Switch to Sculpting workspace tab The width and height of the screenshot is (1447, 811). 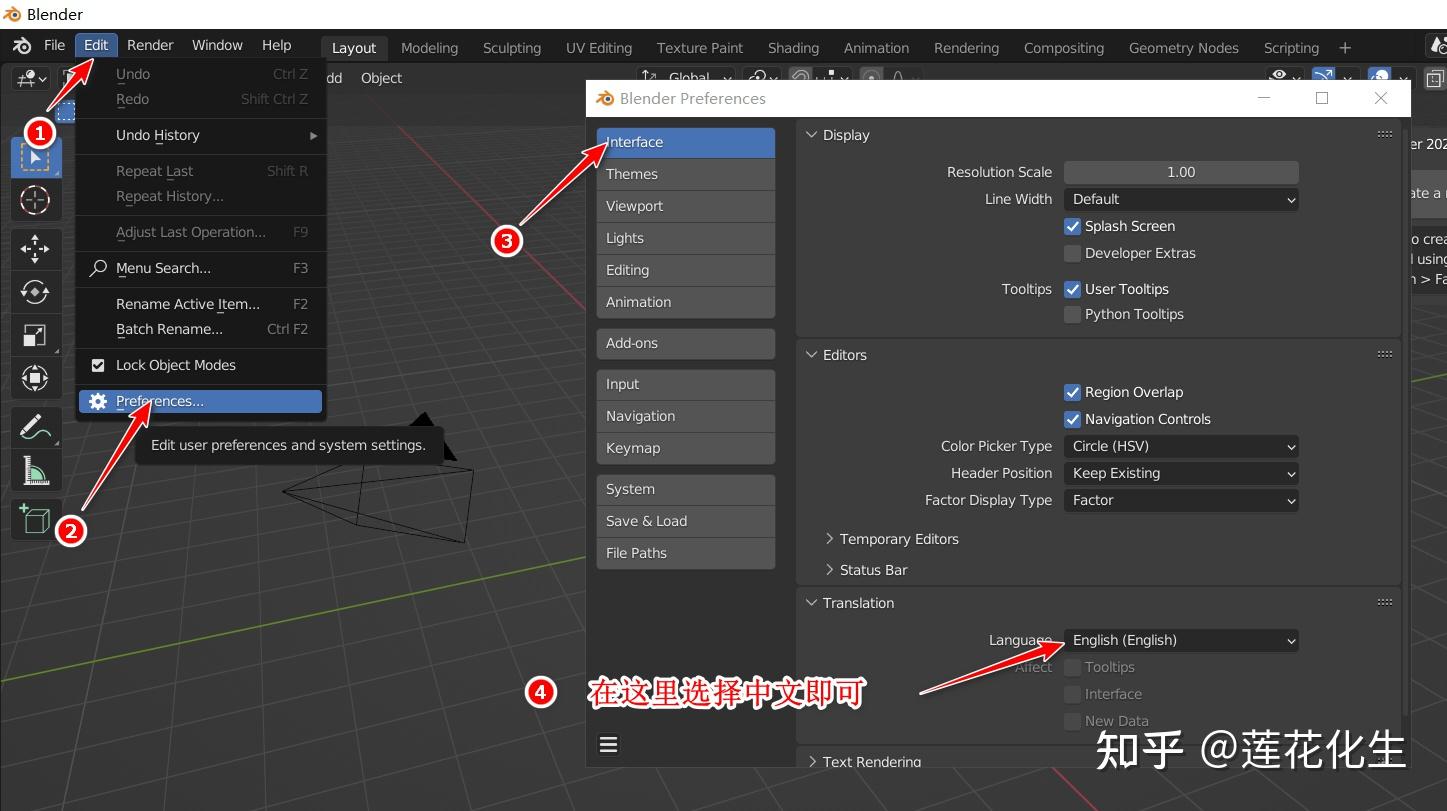click(512, 48)
